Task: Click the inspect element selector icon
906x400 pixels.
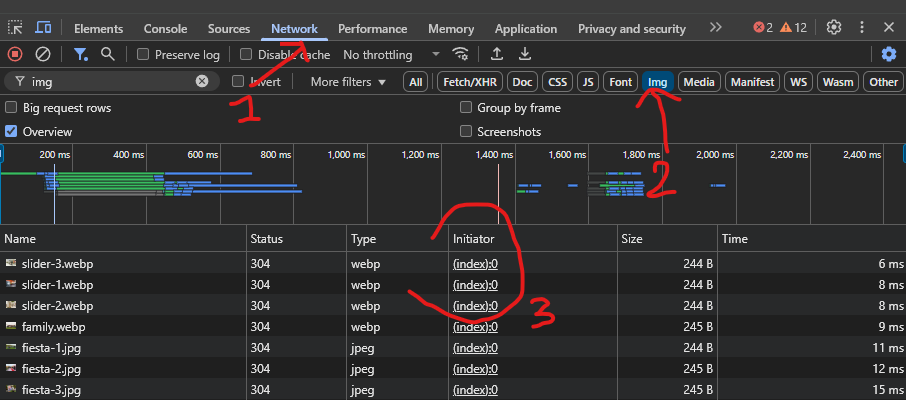Action: (15, 28)
